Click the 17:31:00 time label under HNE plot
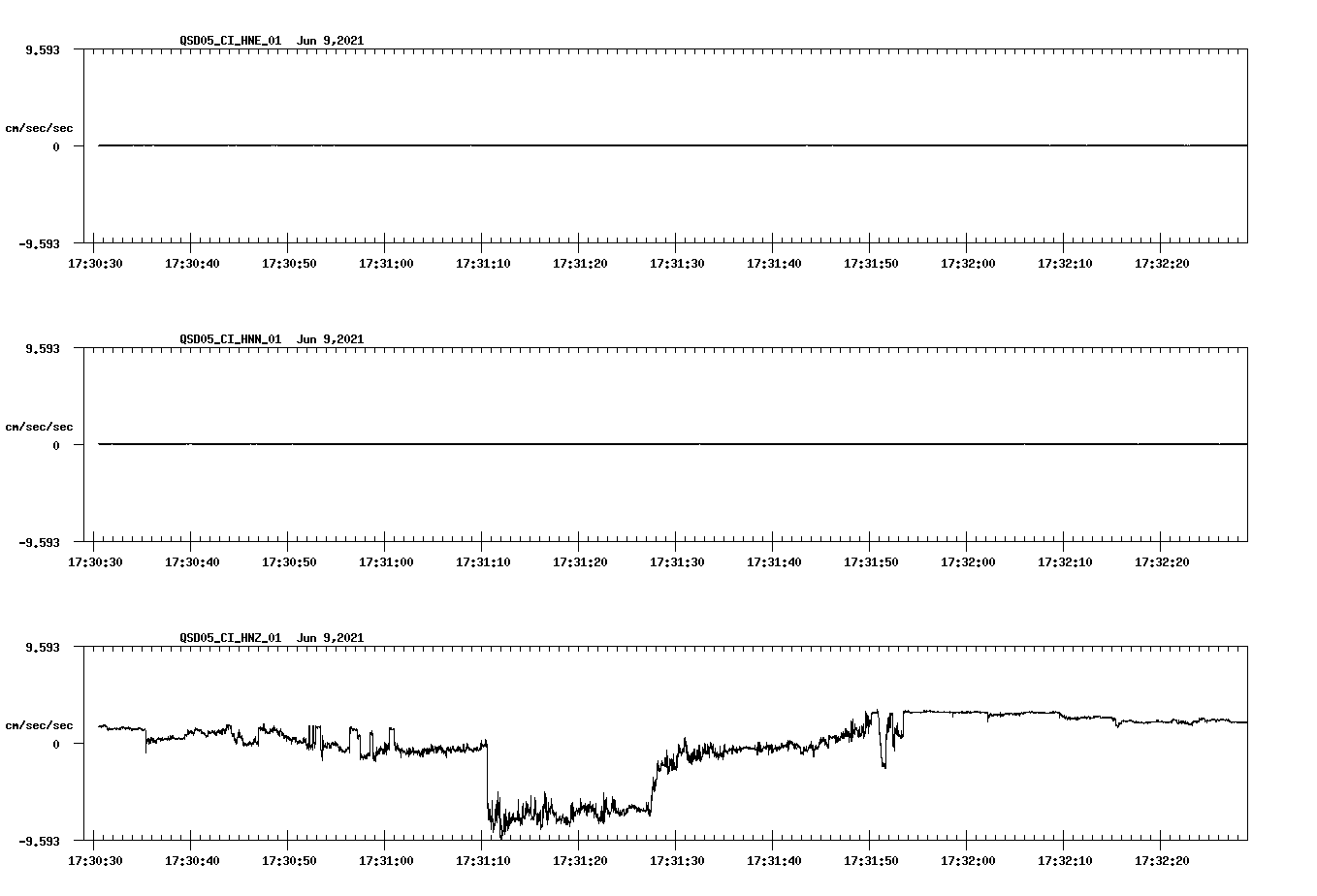The height and width of the screenshot is (896, 1317). (386, 264)
